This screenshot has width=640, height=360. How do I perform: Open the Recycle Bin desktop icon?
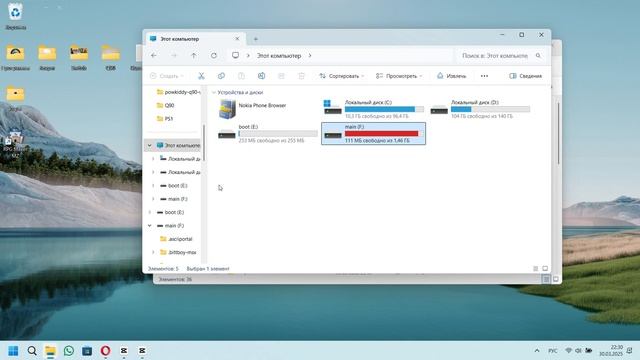click(15, 16)
